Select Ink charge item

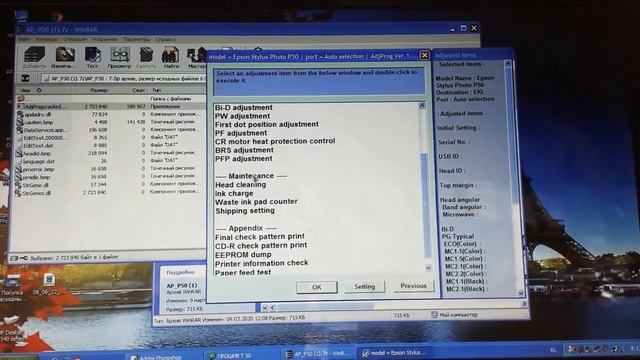pos(234,193)
